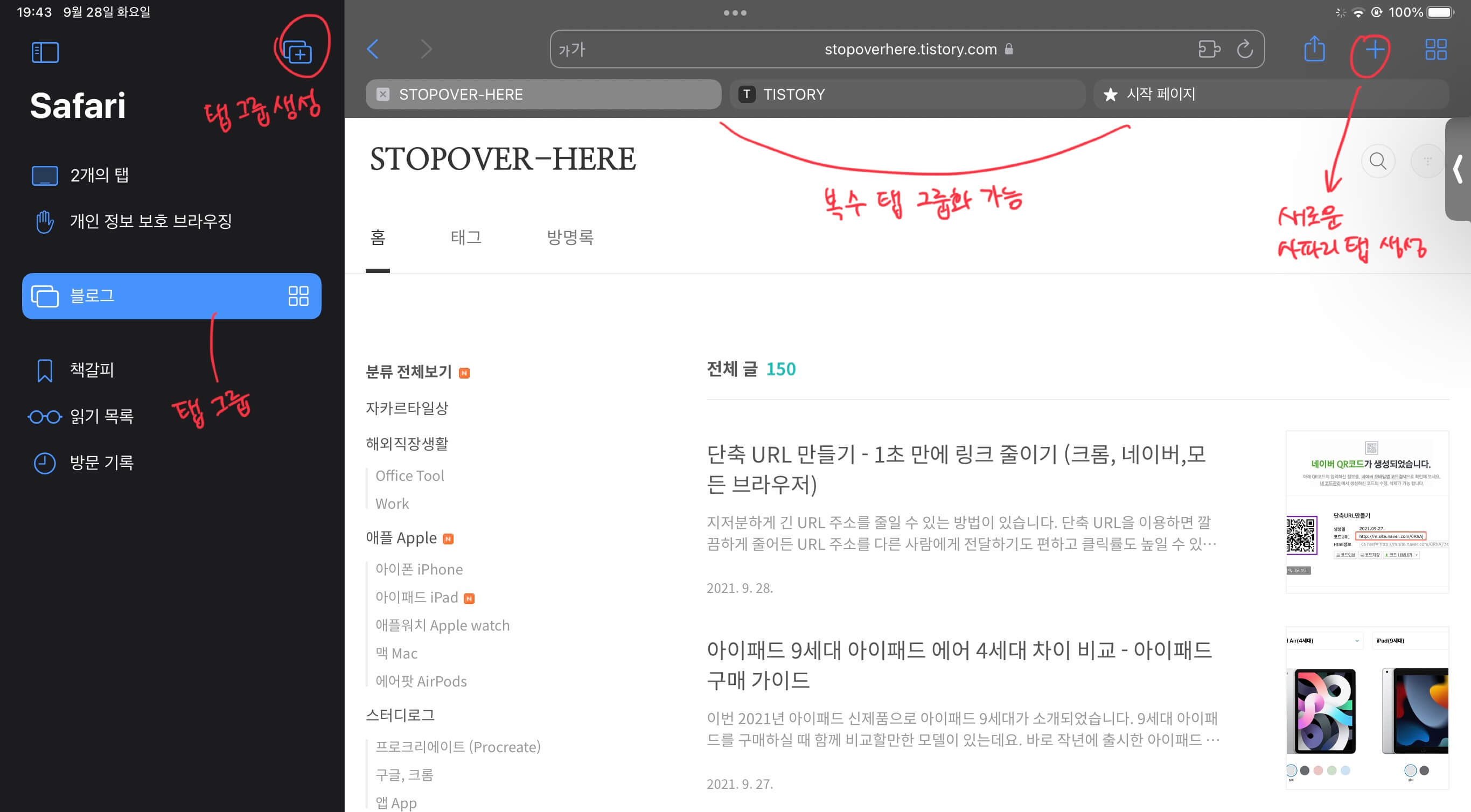Select the STOPOVER-HERE tab
The width and height of the screenshot is (1471, 812).
(543, 94)
